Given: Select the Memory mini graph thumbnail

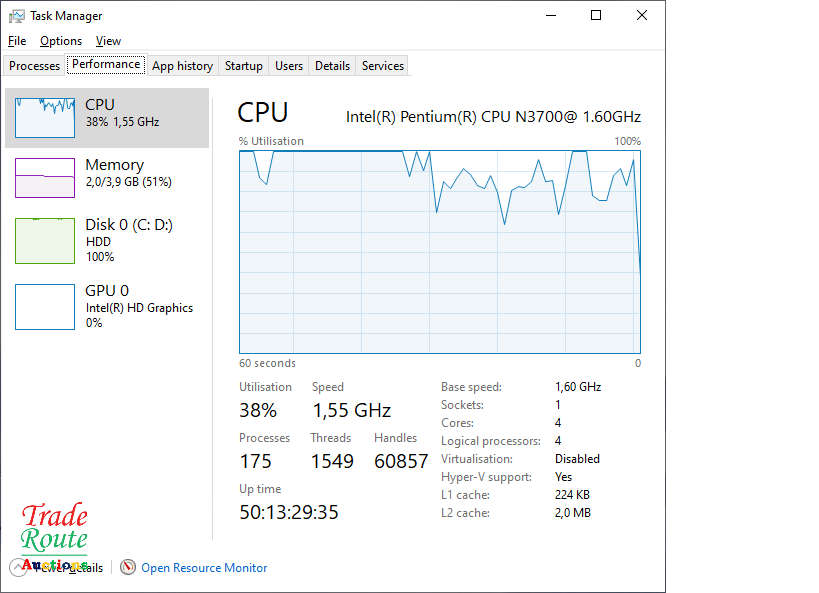Looking at the screenshot, I should pyautogui.click(x=45, y=178).
